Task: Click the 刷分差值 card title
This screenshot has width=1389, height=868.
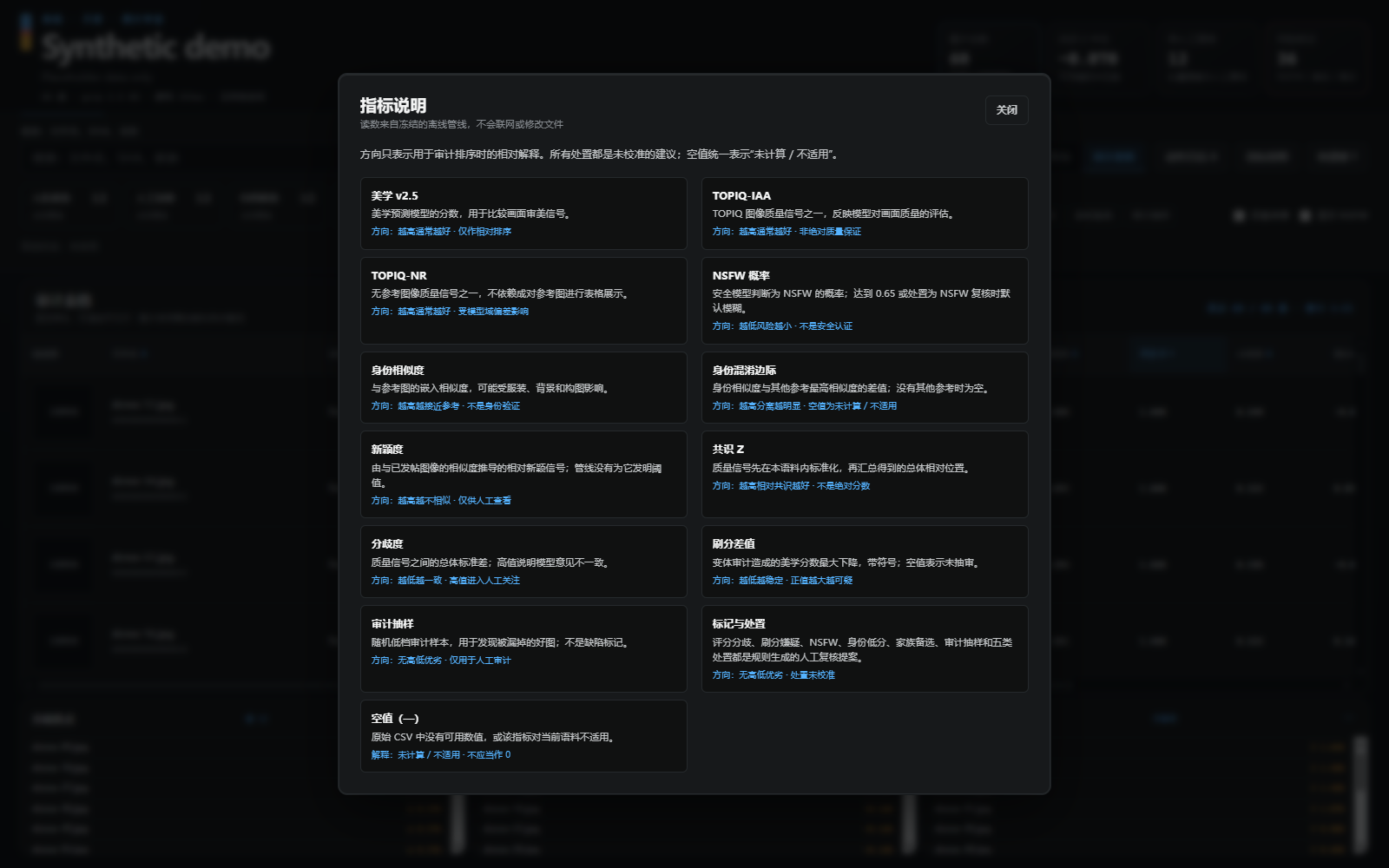Action: [x=734, y=544]
